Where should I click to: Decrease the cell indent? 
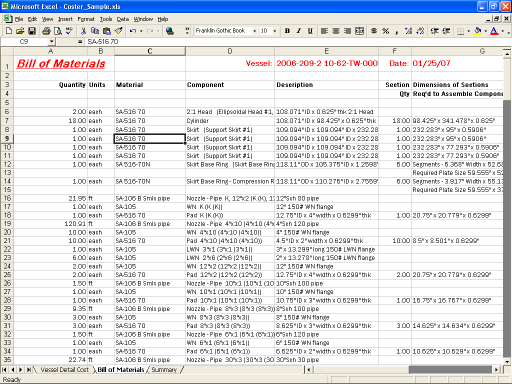tap(434, 31)
